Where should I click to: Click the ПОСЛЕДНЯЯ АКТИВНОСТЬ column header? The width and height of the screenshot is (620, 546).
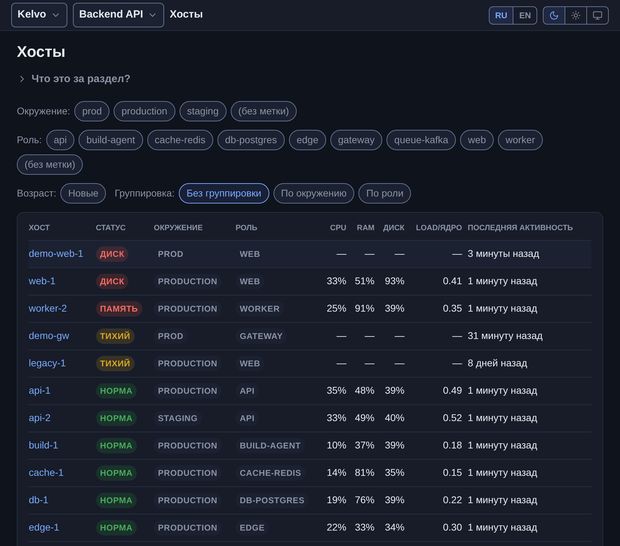tap(520, 228)
